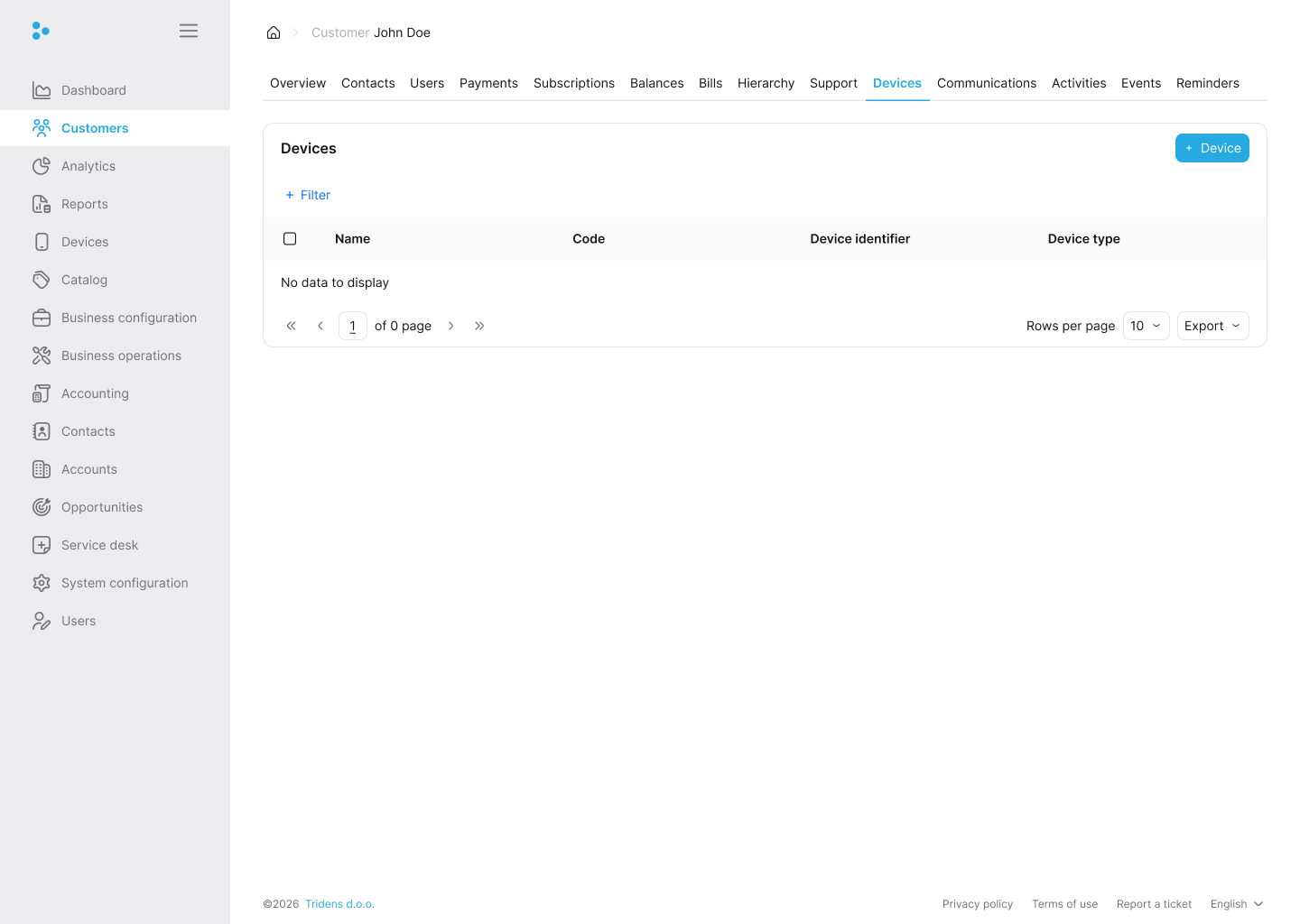
Task: Open the Catalog section via its icon
Action: 42,280
